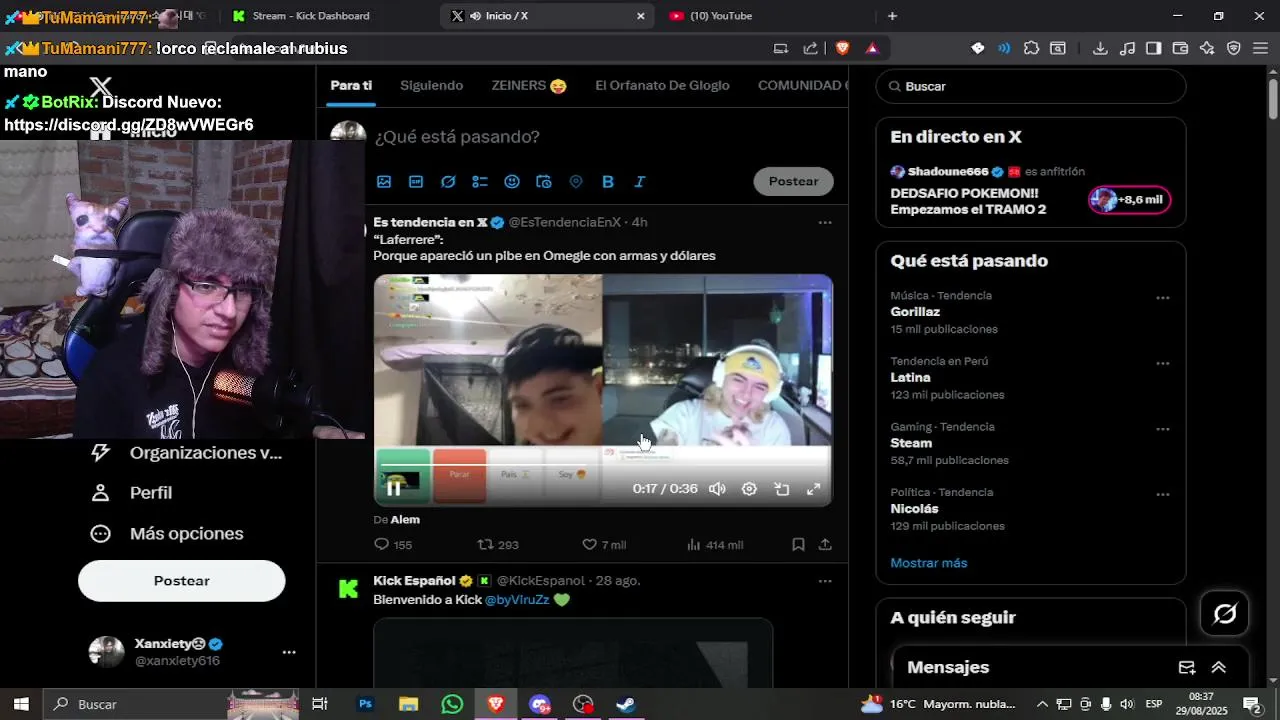The height and width of the screenshot is (720, 1280).
Task: Focus the Buscar search field on X
Action: click(x=1031, y=86)
